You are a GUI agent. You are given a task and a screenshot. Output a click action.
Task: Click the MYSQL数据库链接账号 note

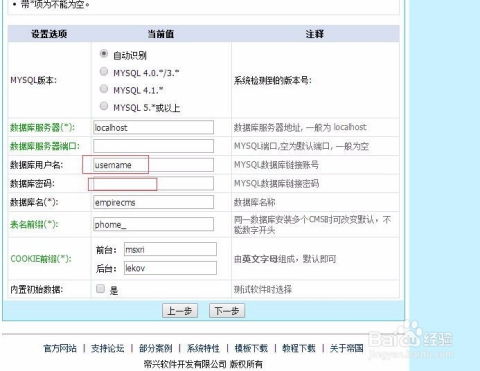pyautogui.click(x=276, y=165)
